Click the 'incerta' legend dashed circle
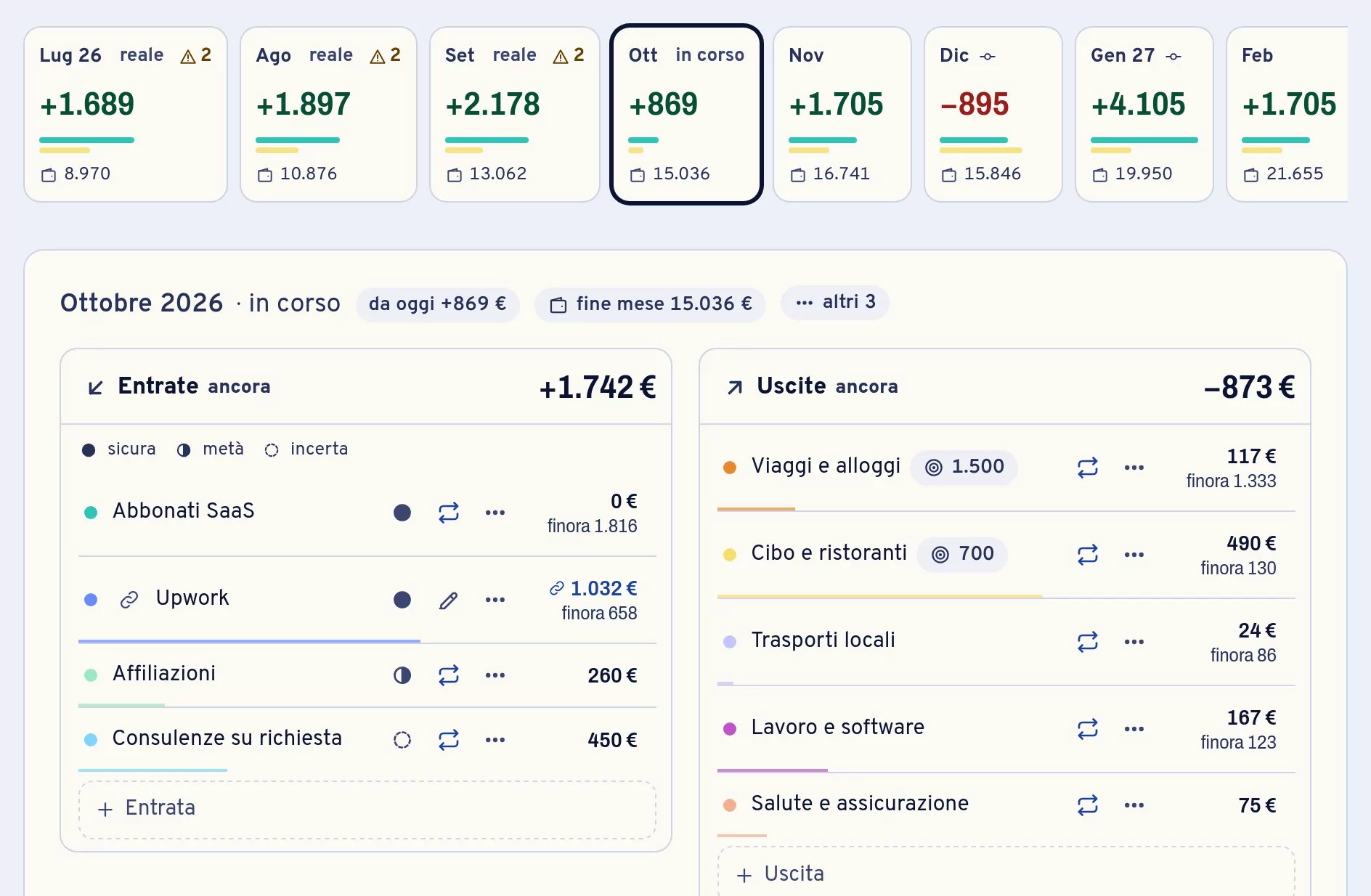The image size is (1371, 896). [x=272, y=450]
